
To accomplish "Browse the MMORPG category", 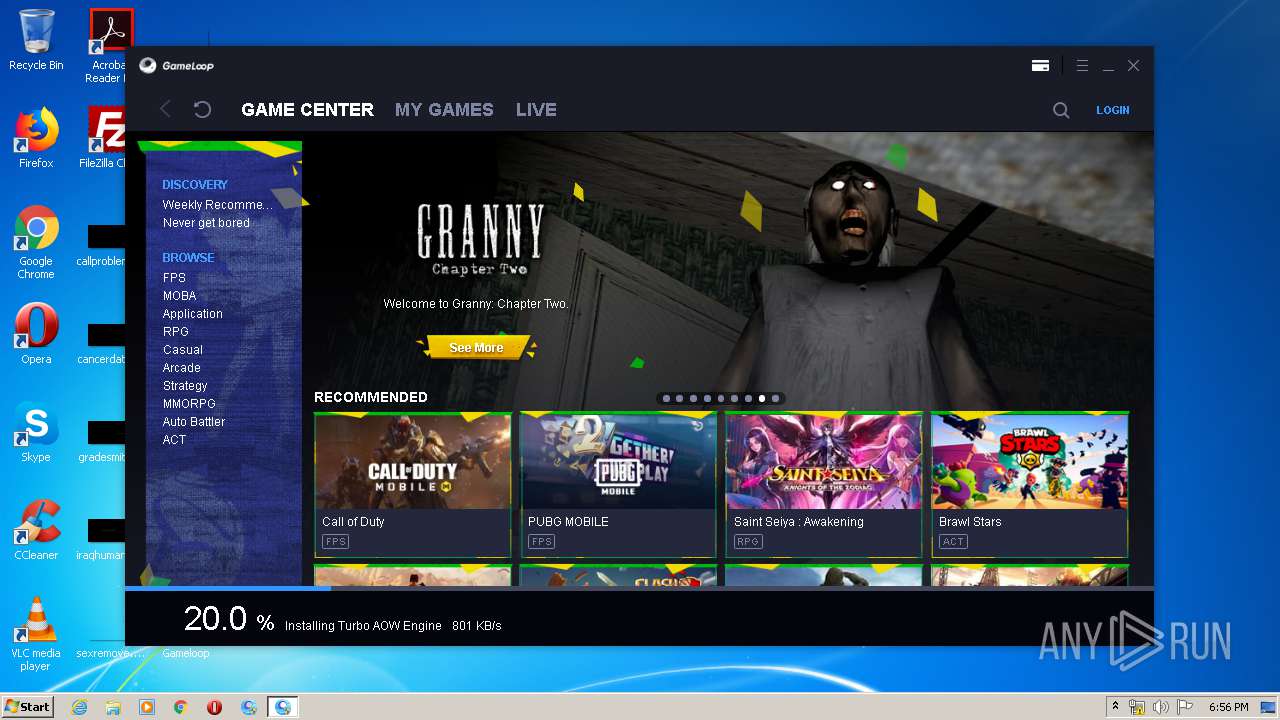I will click(189, 404).
